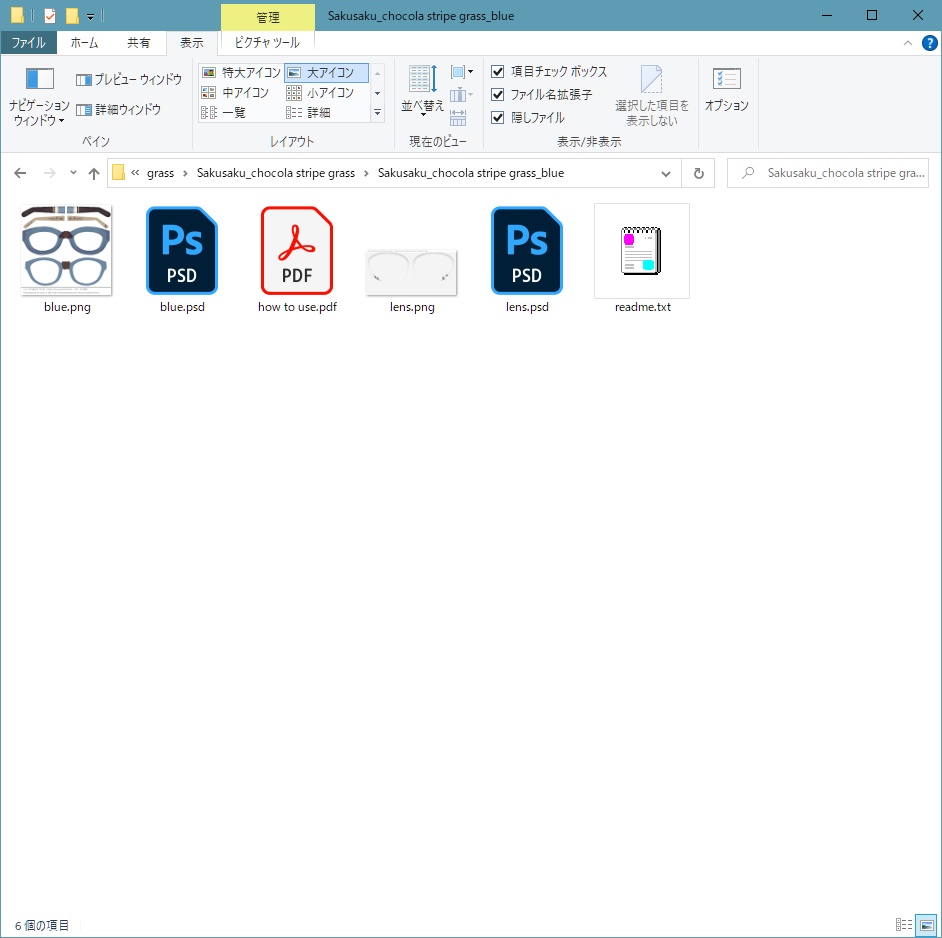Expand hidden breadcrumb path chevrons
The image size is (942, 938).
click(135, 173)
